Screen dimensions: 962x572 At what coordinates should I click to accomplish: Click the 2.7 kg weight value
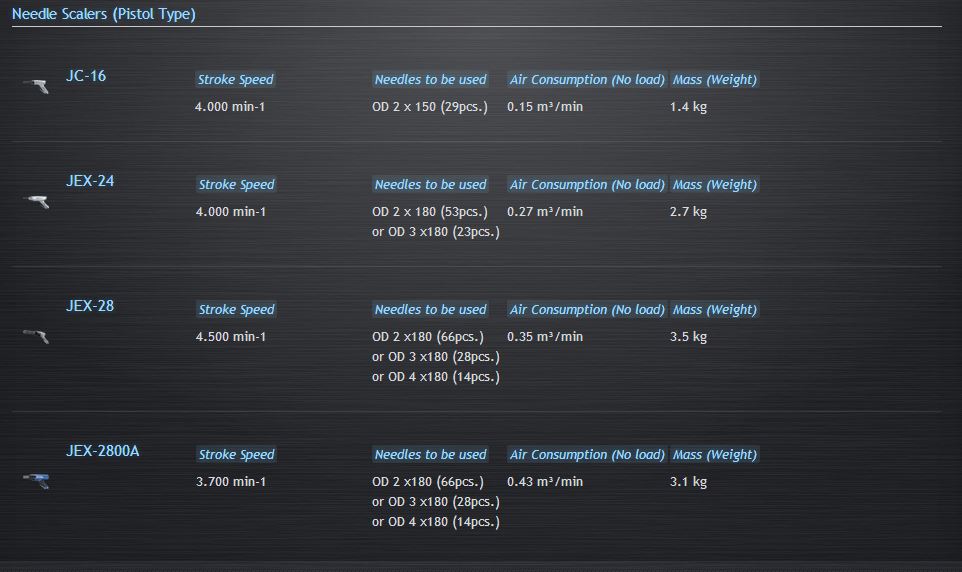[688, 212]
